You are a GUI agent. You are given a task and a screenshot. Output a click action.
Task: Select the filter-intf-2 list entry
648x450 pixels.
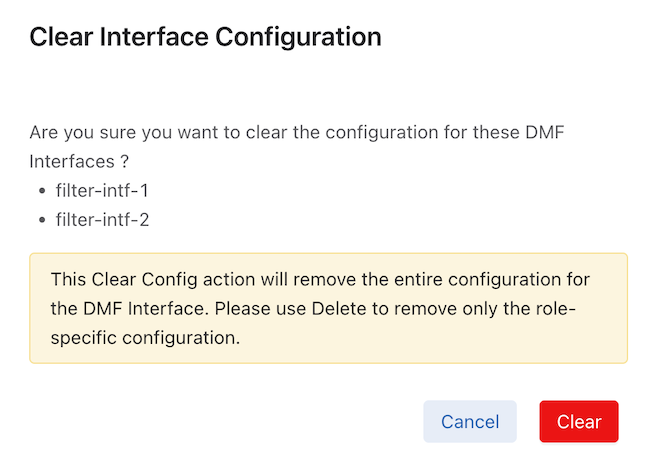102,219
